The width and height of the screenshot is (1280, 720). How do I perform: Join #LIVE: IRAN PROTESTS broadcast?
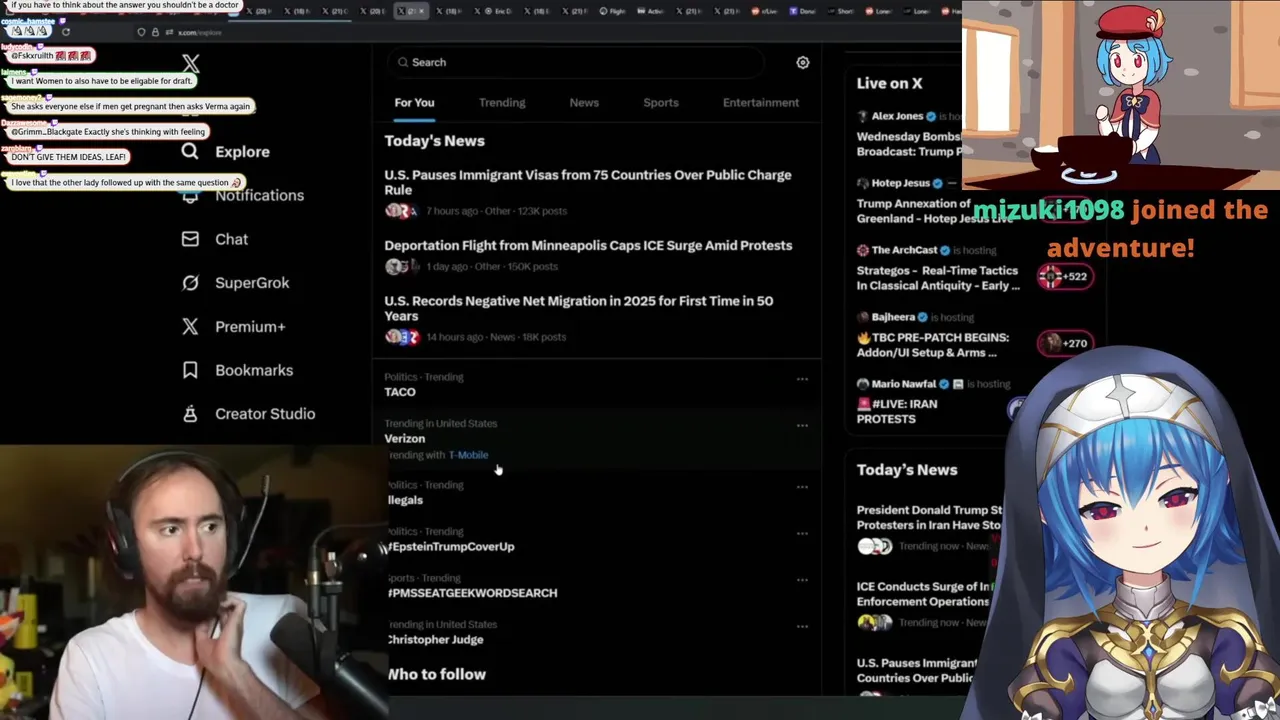pyautogui.click(x=897, y=412)
